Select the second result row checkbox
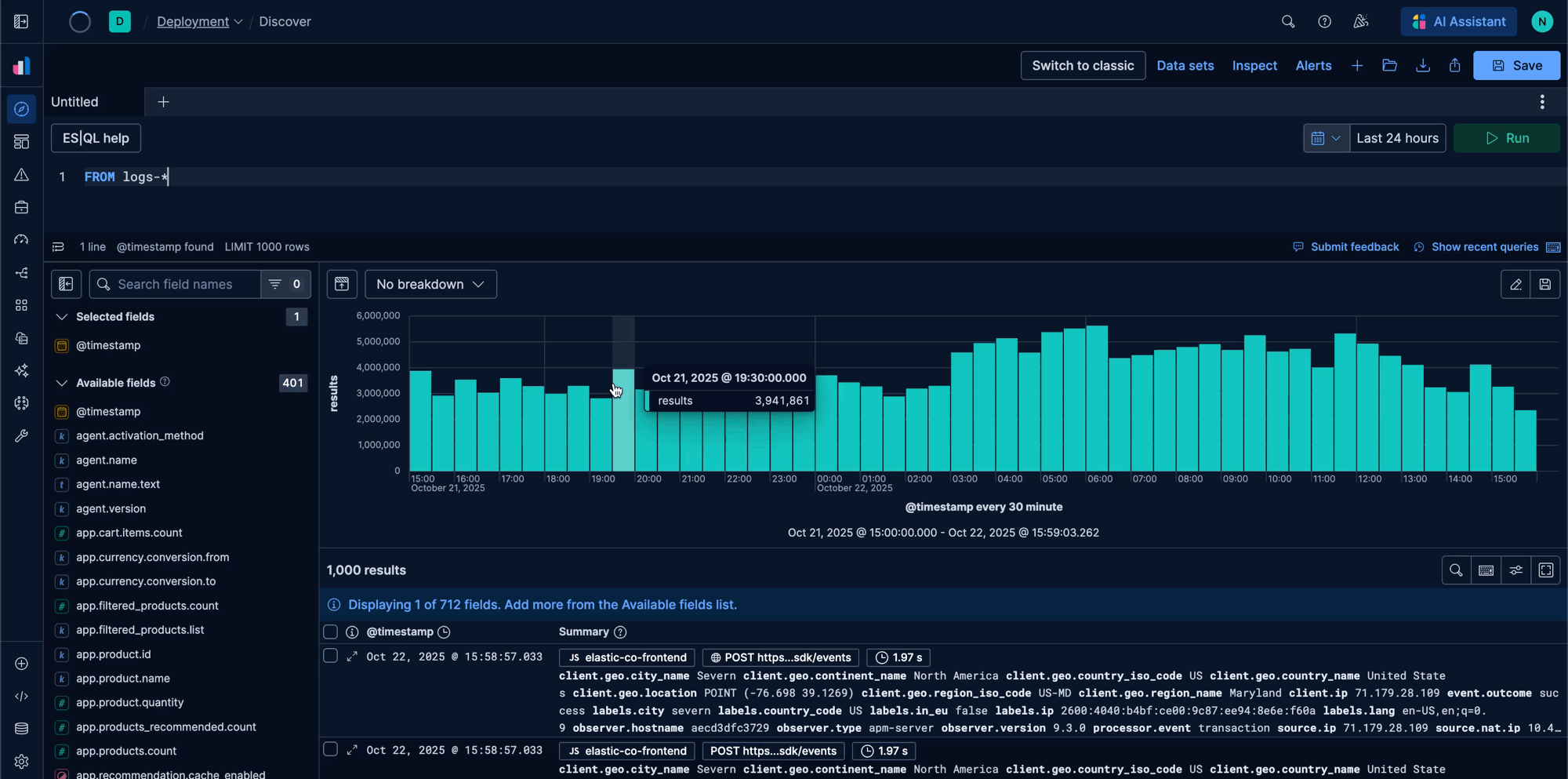This screenshot has width=1568, height=779. tap(331, 750)
